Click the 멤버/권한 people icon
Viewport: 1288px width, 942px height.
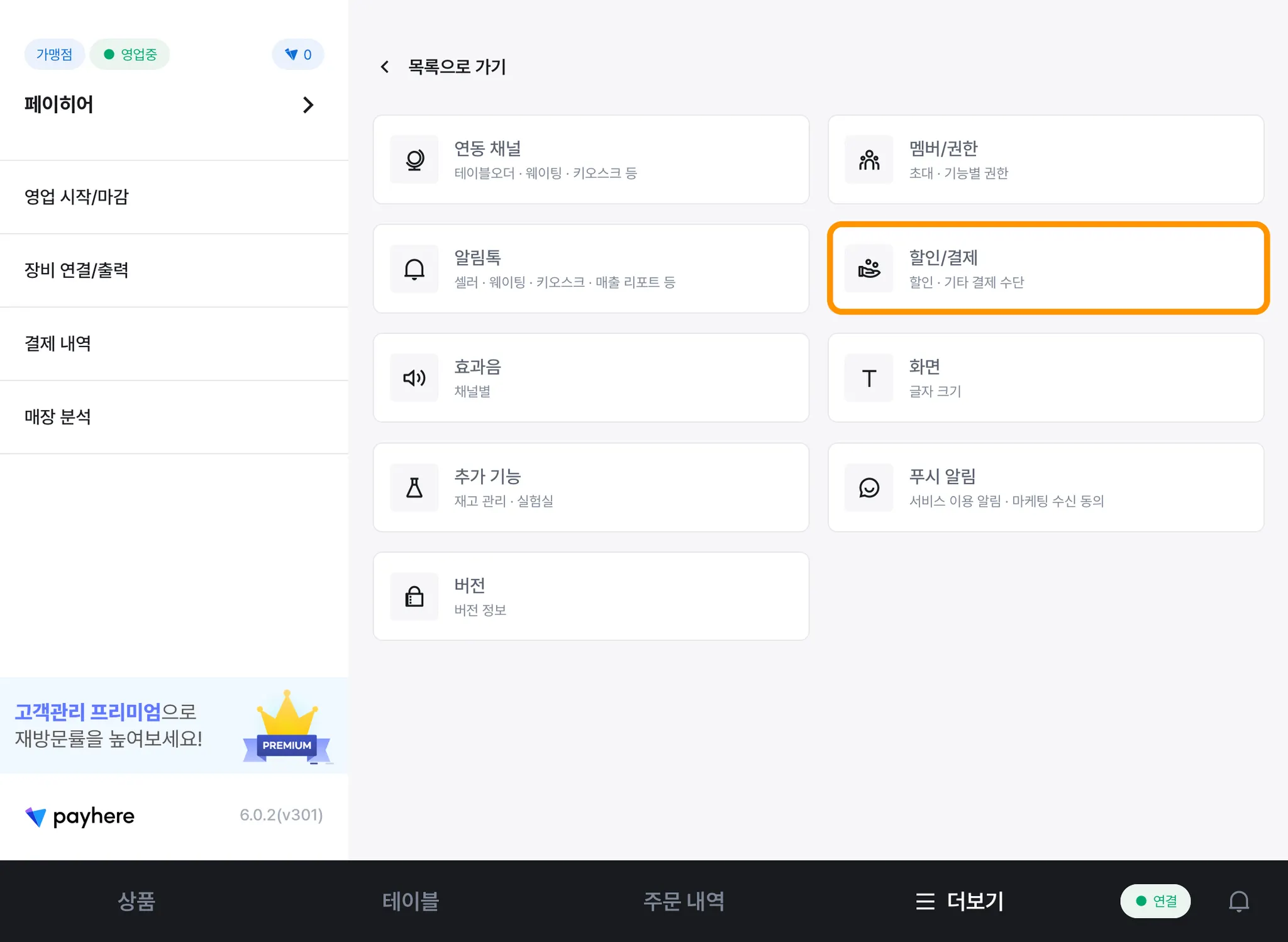(x=869, y=160)
